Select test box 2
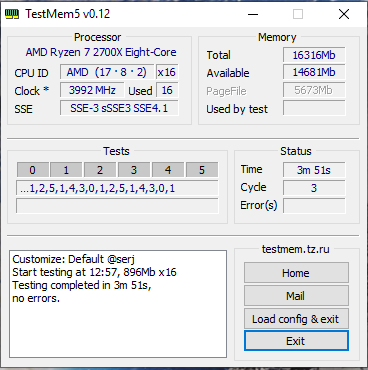Viewport: 368px width, 370px height. point(100,170)
